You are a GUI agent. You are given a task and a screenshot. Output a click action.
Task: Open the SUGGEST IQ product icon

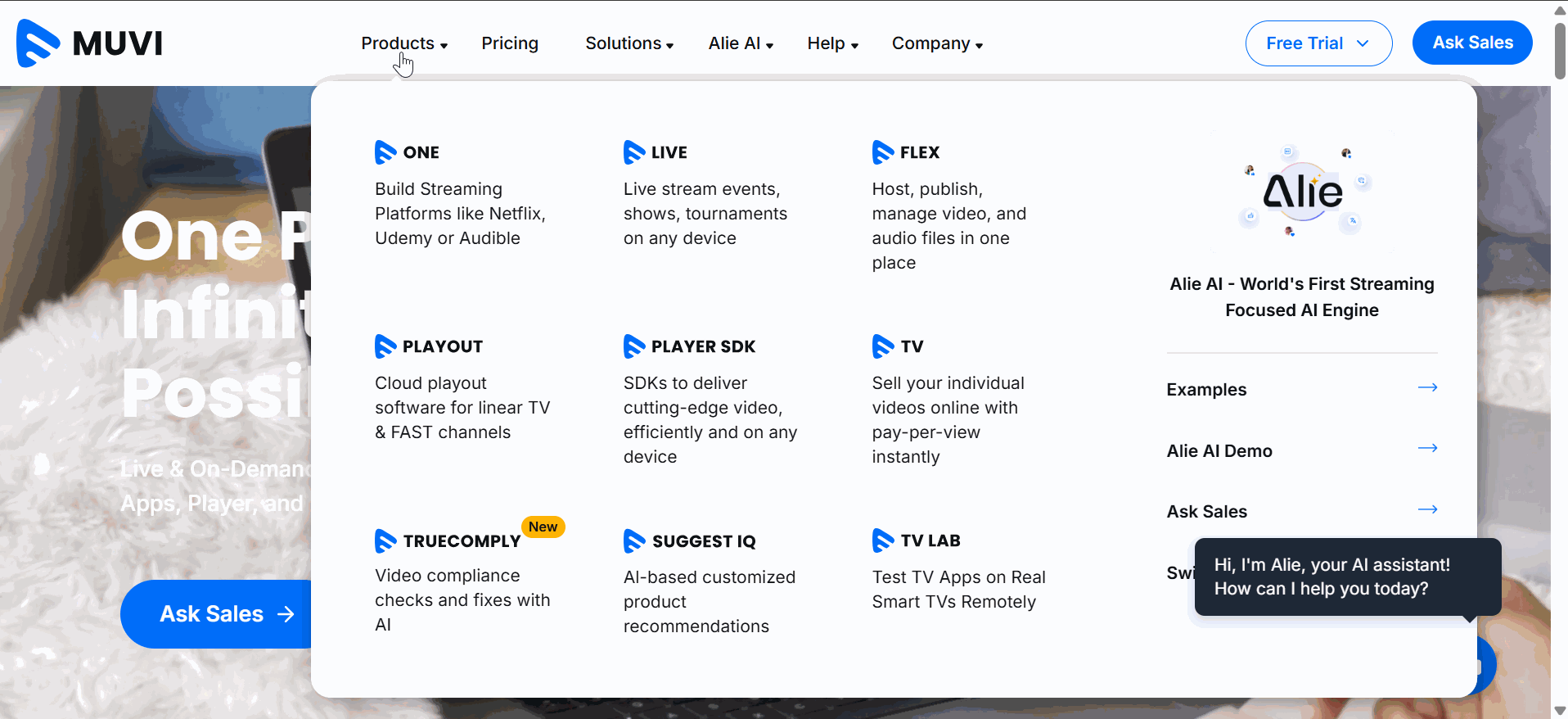coord(634,540)
